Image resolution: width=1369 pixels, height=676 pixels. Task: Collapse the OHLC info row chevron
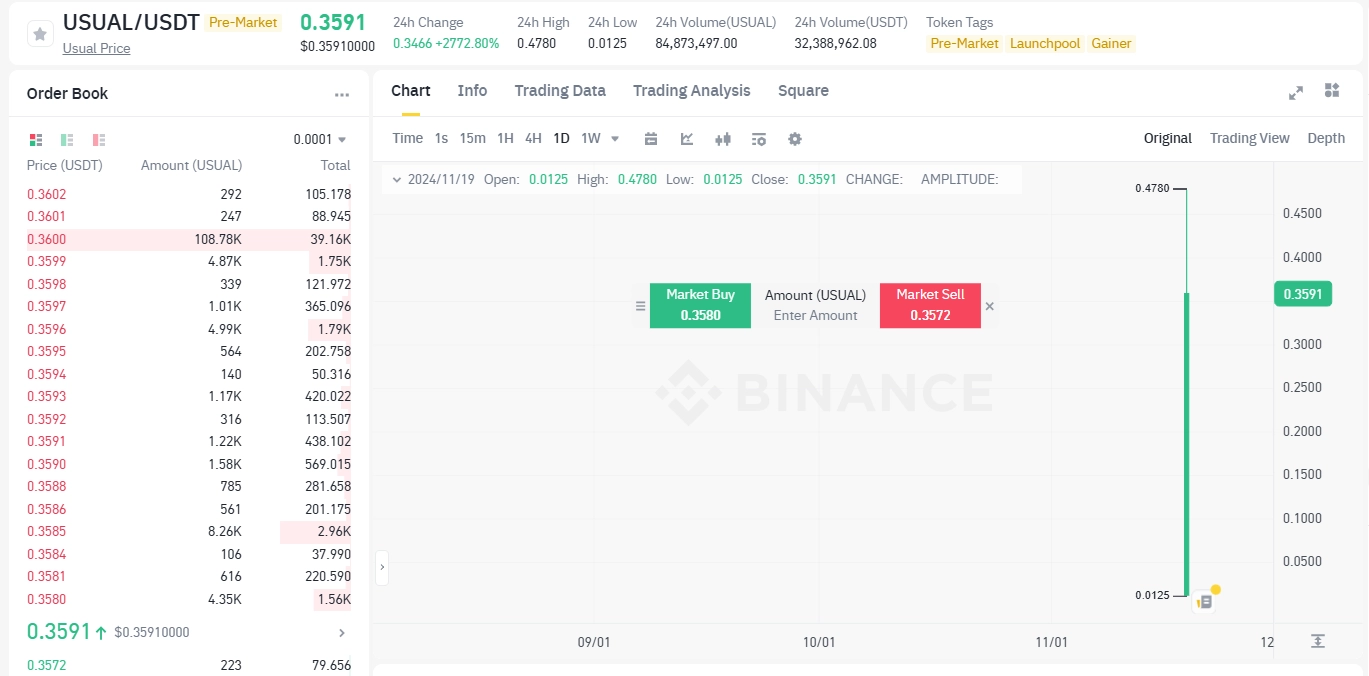tap(397, 180)
